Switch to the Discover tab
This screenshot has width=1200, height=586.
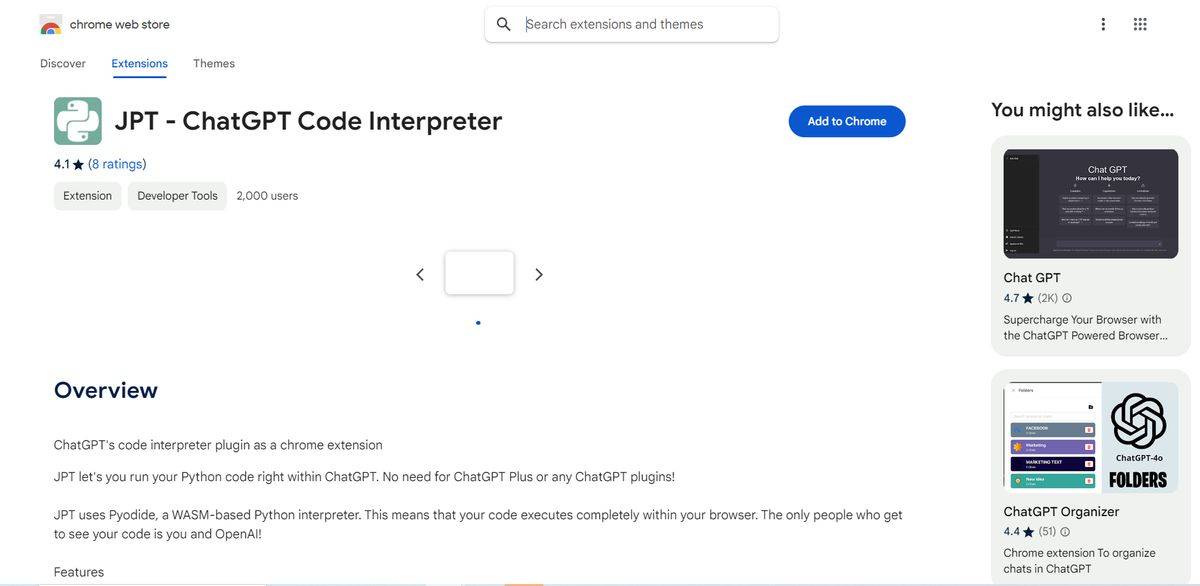tap(63, 63)
